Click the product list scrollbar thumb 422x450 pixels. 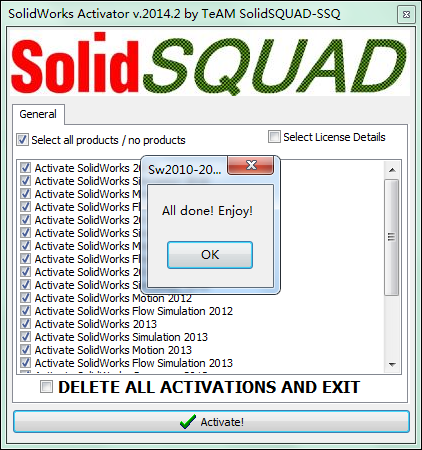pyautogui.click(x=392, y=237)
